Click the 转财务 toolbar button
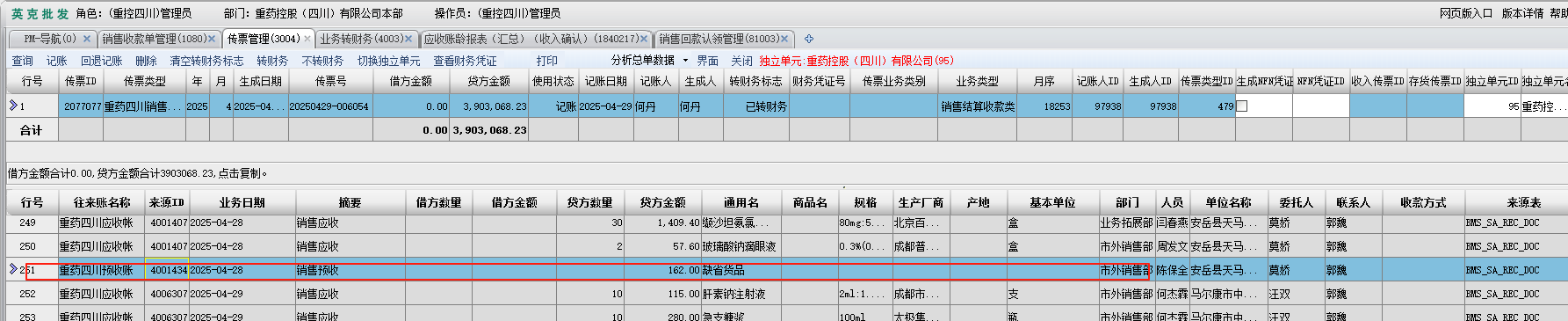Viewport: 1568px width, 321px height. [x=272, y=61]
